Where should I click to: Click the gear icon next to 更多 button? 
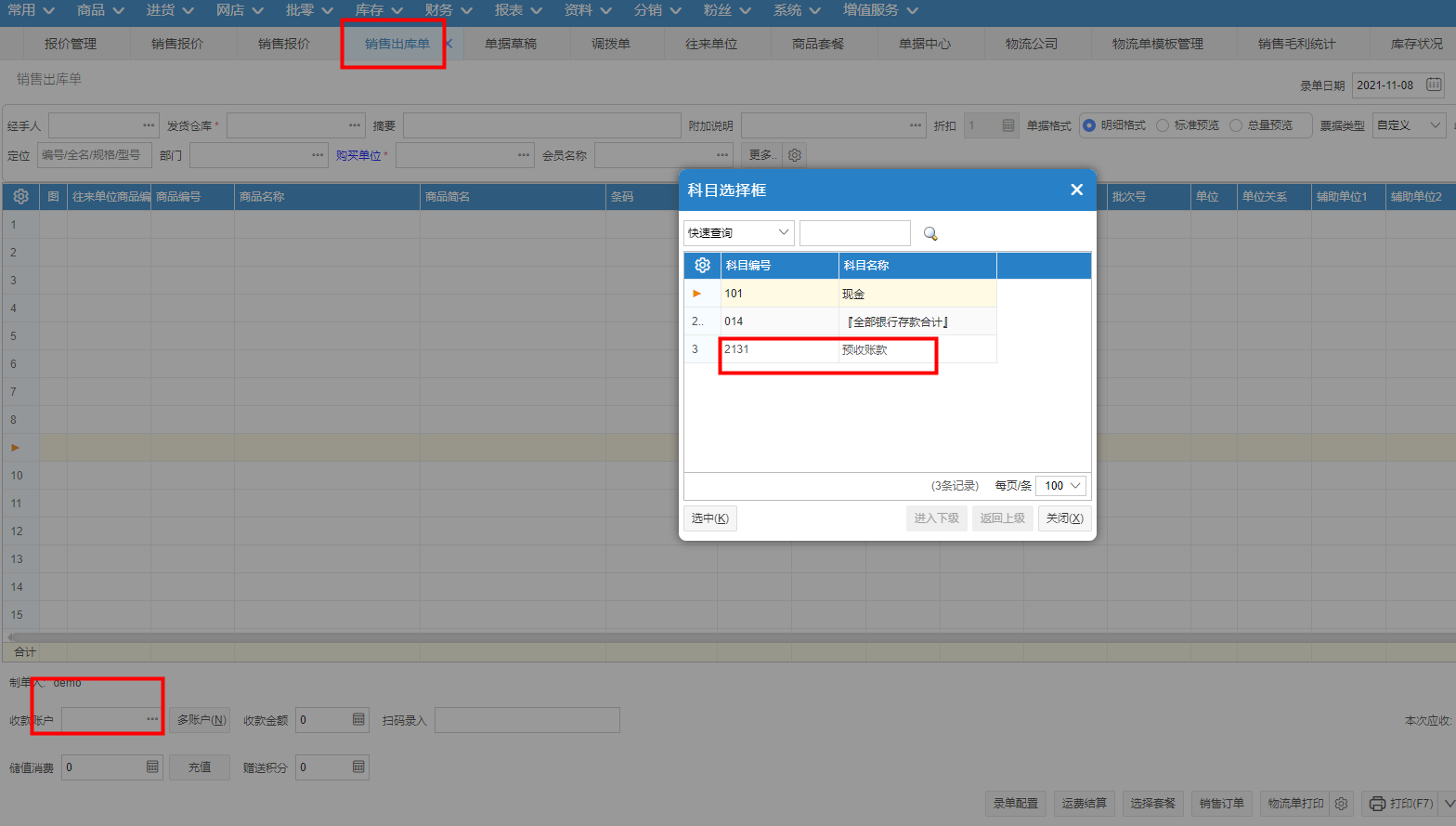point(795,155)
